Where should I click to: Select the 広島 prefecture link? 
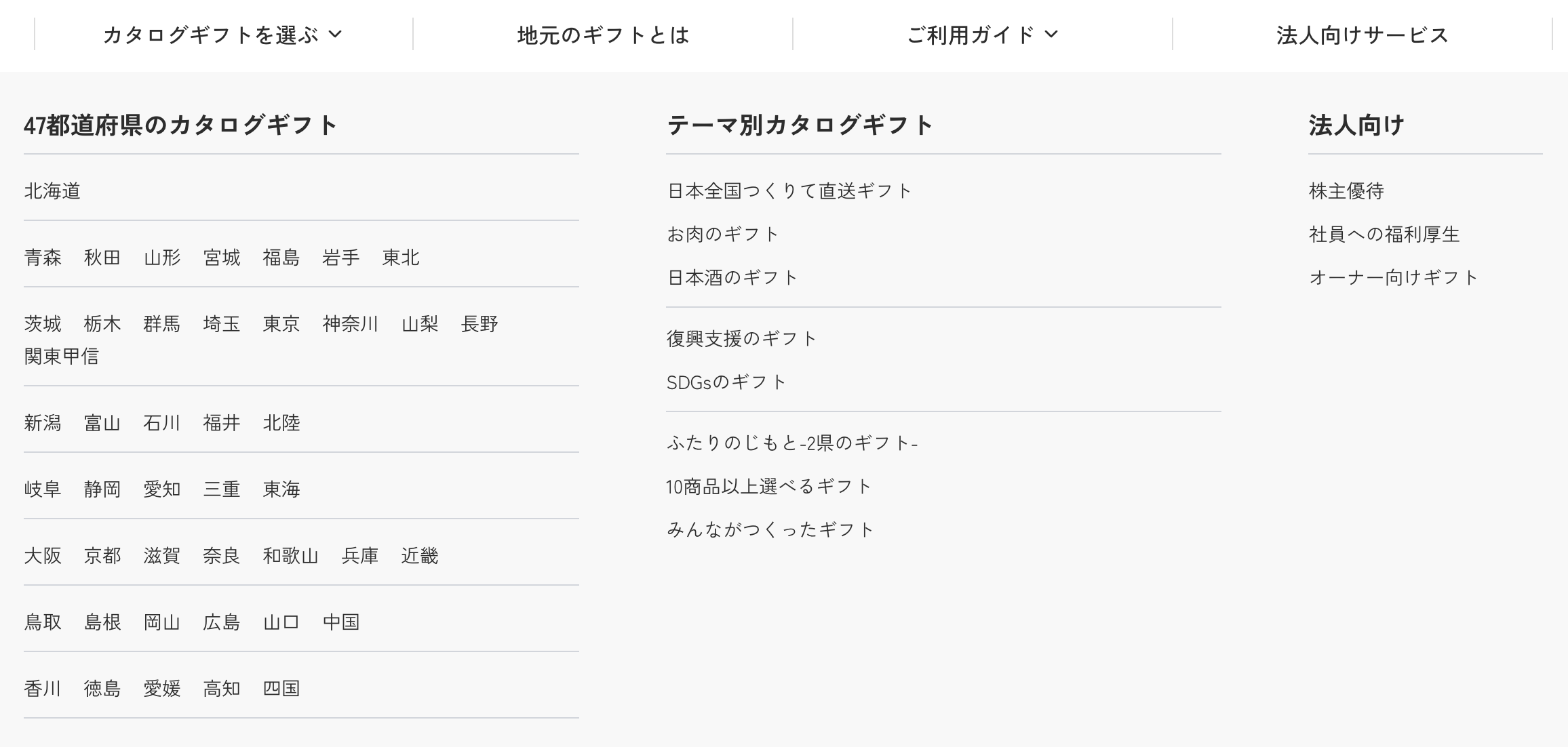coord(222,622)
